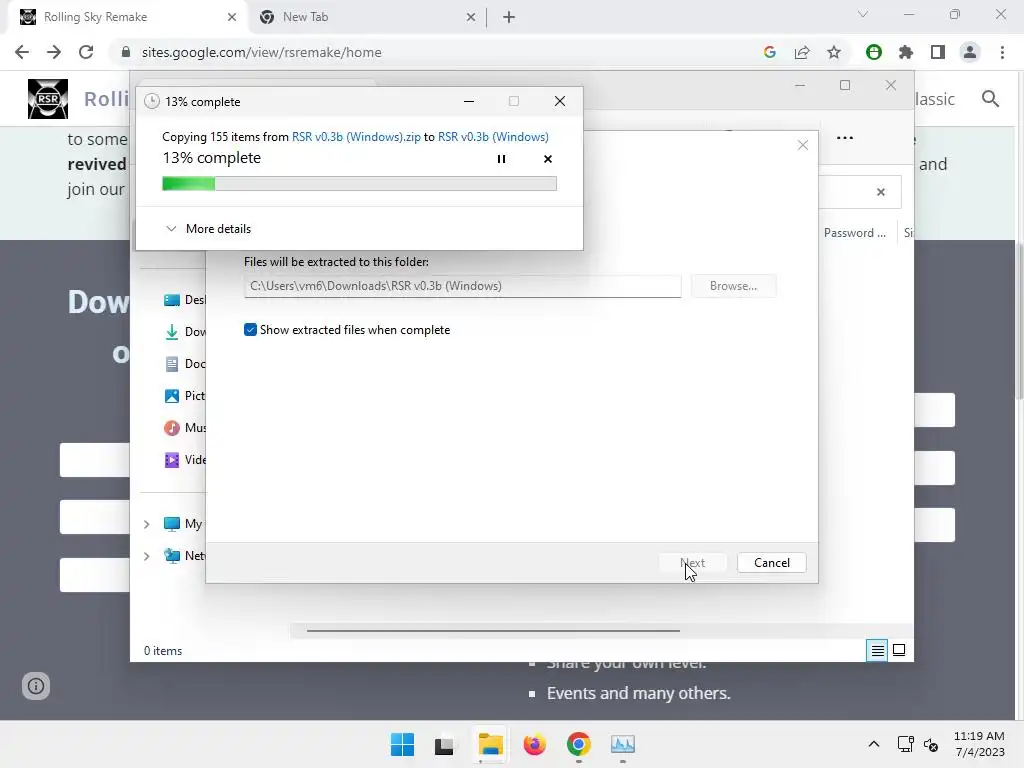Switch Explorer to details view
The width and height of the screenshot is (1024, 768).
pyautogui.click(x=877, y=650)
